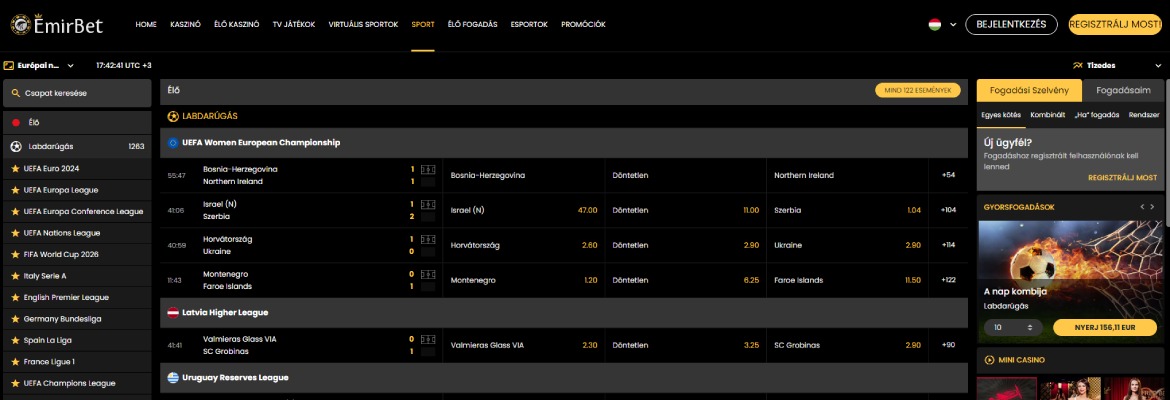Screen dimensions: 1170x400
Task: Expand the Uruguay Reserves League section
Action: [x=564, y=378]
